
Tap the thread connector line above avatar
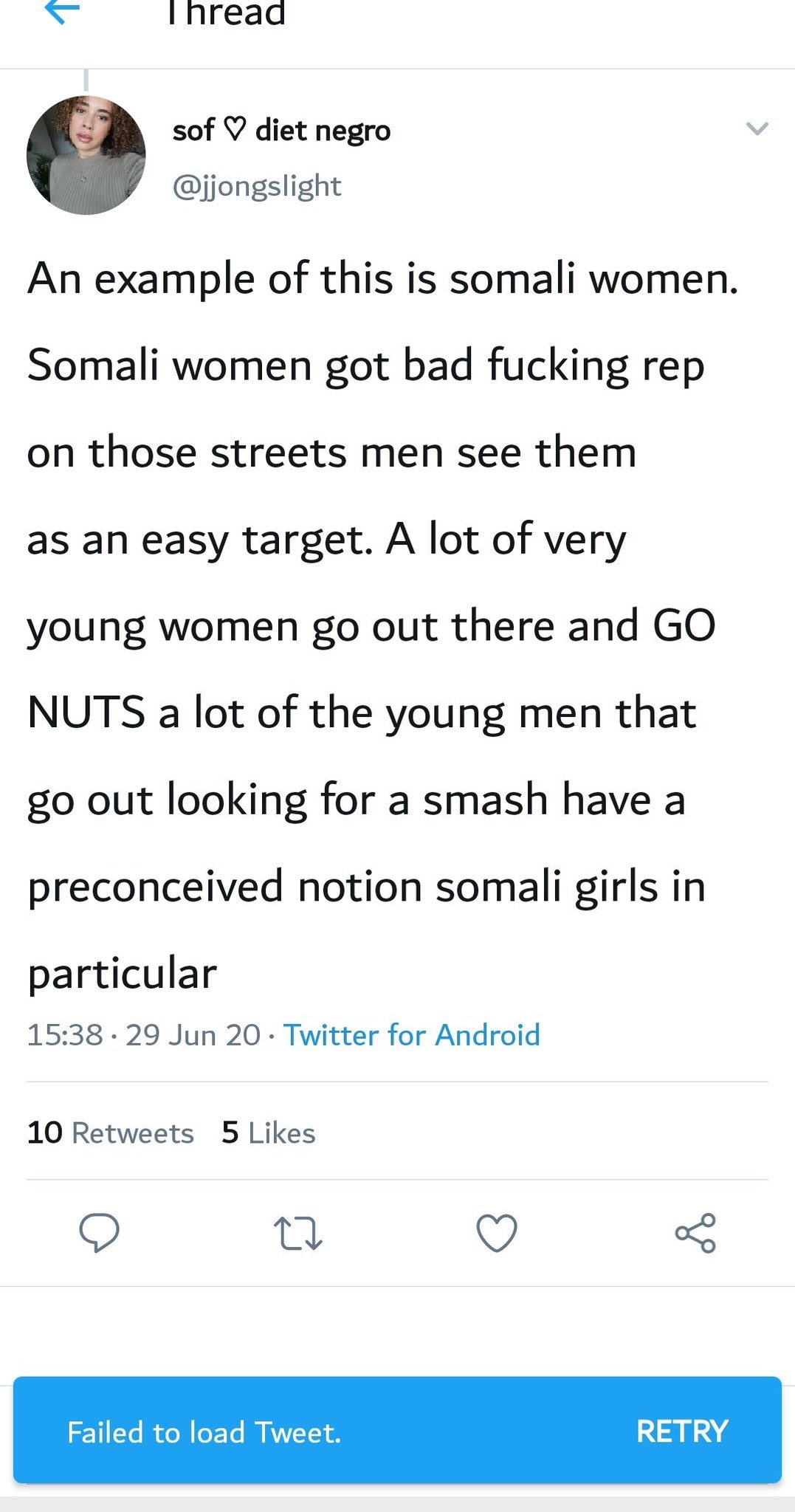pyautogui.click(x=86, y=80)
